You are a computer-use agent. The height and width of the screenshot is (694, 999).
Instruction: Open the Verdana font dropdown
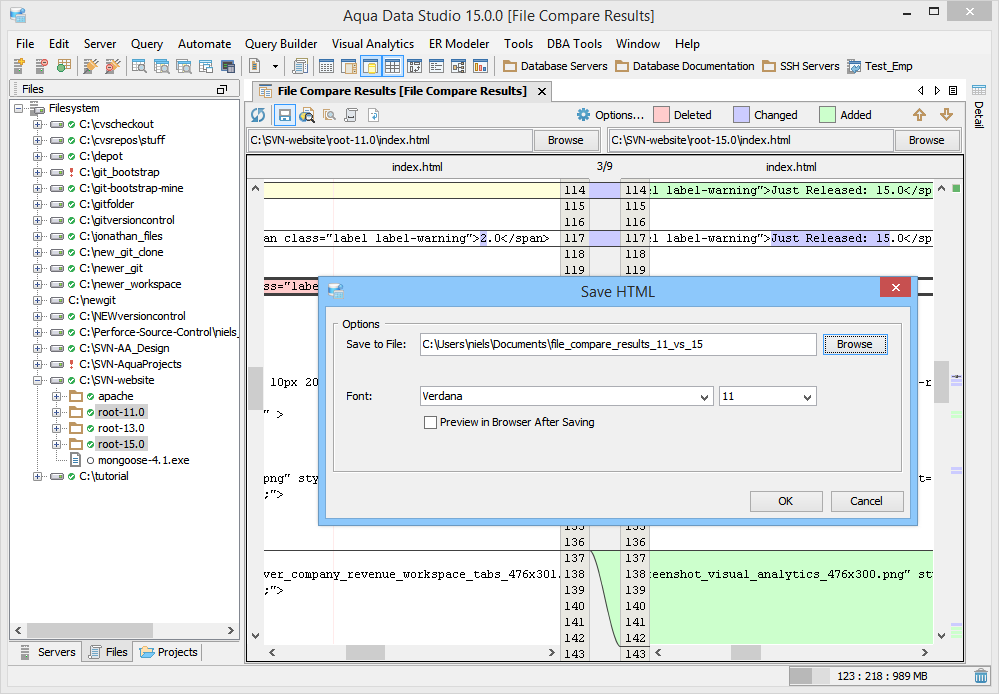coord(704,396)
